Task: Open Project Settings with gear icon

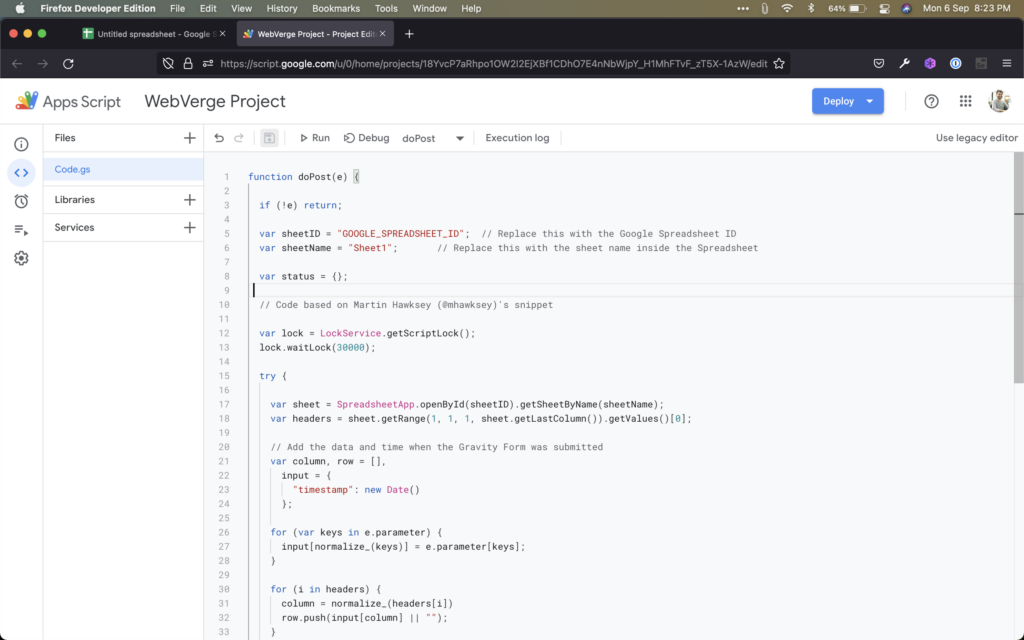Action: coord(20,258)
